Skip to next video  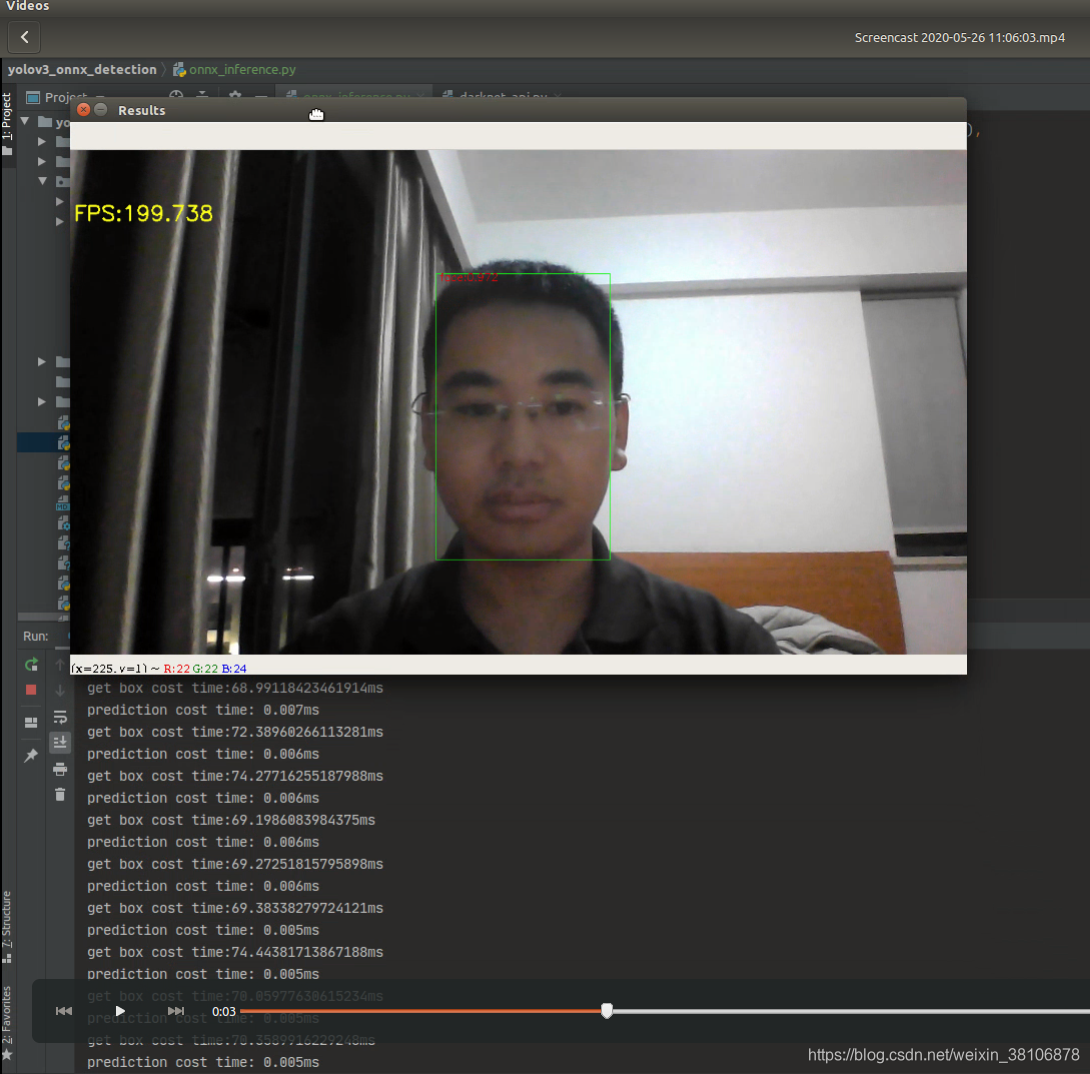[x=176, y=1011]
